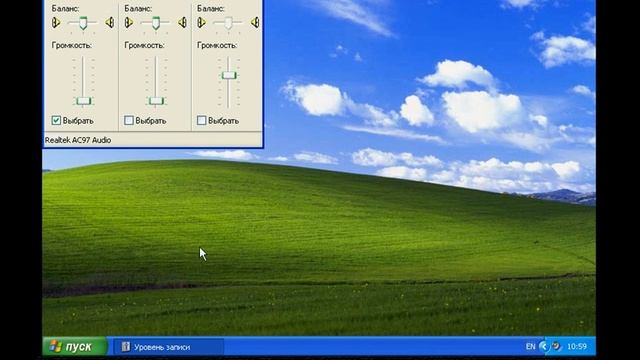Click balance slider thumb above ticked Выбрать column
Screen dimensions: 640x360
pos(83,23)
